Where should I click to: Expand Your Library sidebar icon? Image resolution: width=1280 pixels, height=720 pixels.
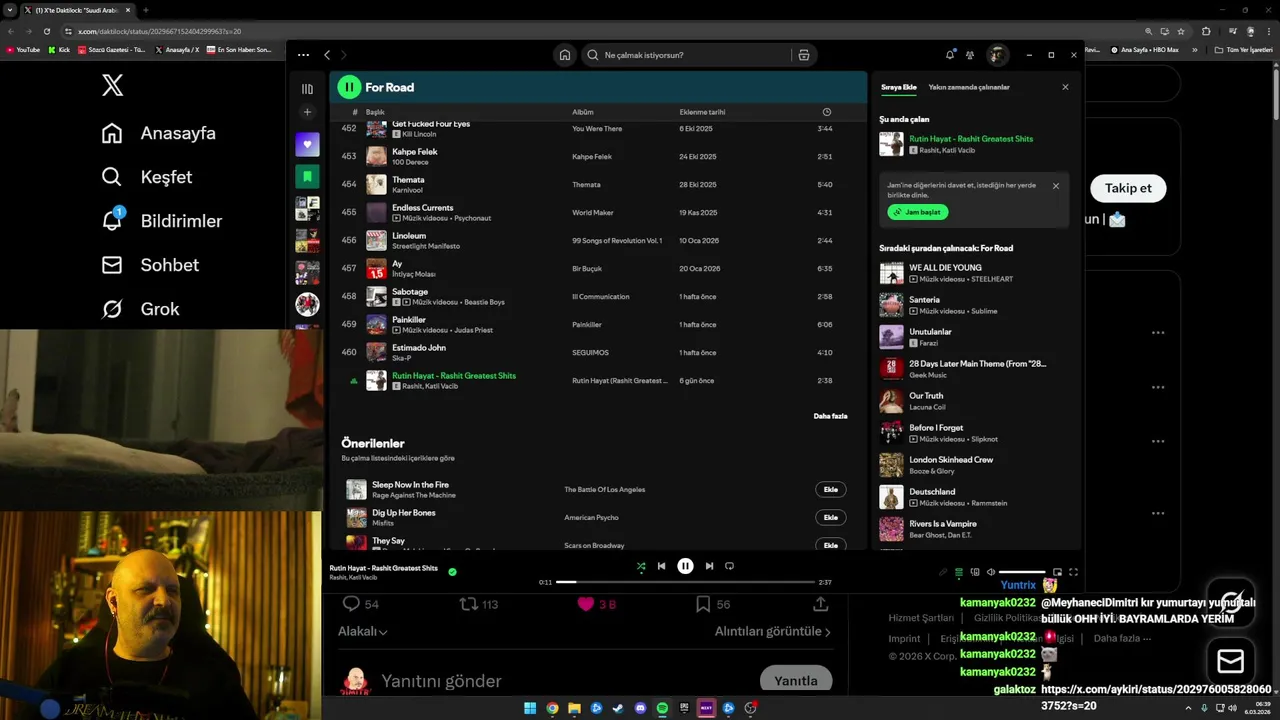click(307, 89)
